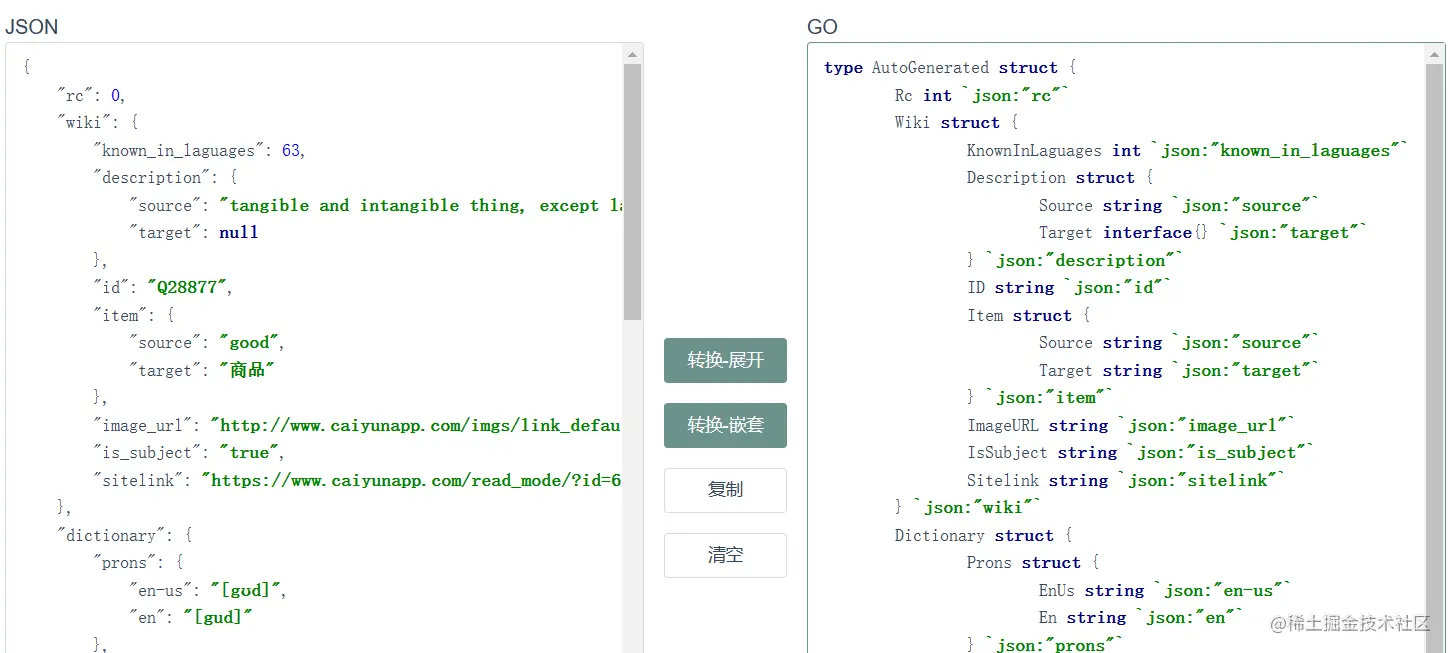Click the KnownInLaguages int field line
Viewport: 1450px width, 653px height.
(x=1187, y=151)
